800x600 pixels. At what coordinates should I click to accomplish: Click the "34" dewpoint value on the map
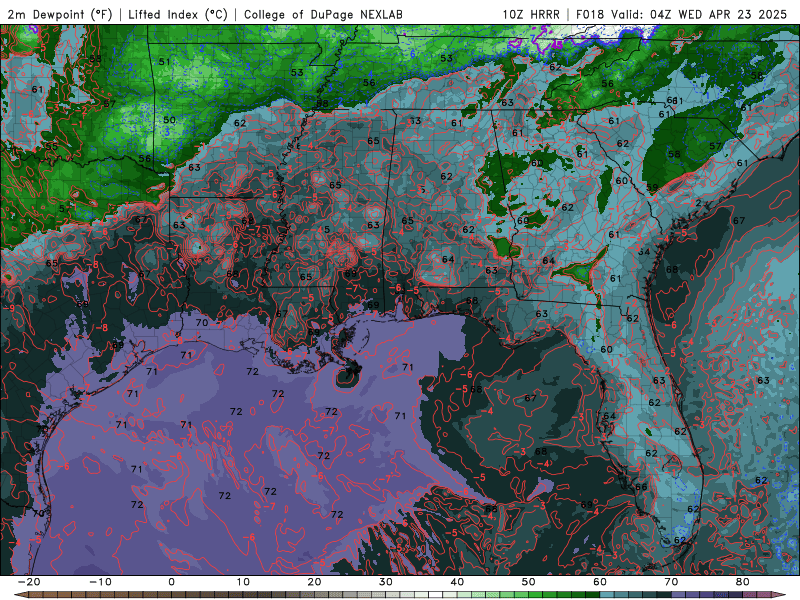click(x=644, y=252)
